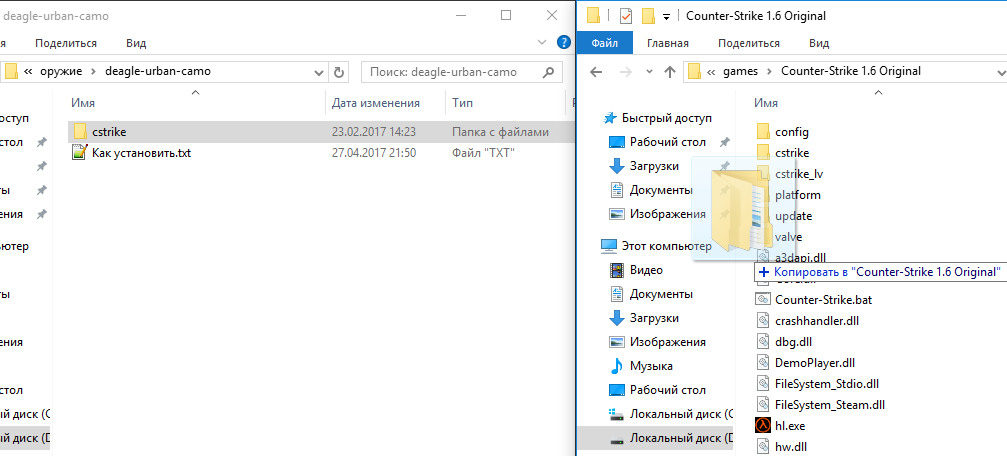This screenshot has height=456, width=1007.
Task: Click the New folder icon in quick access toolbar
Action: [x=648, y=16]
